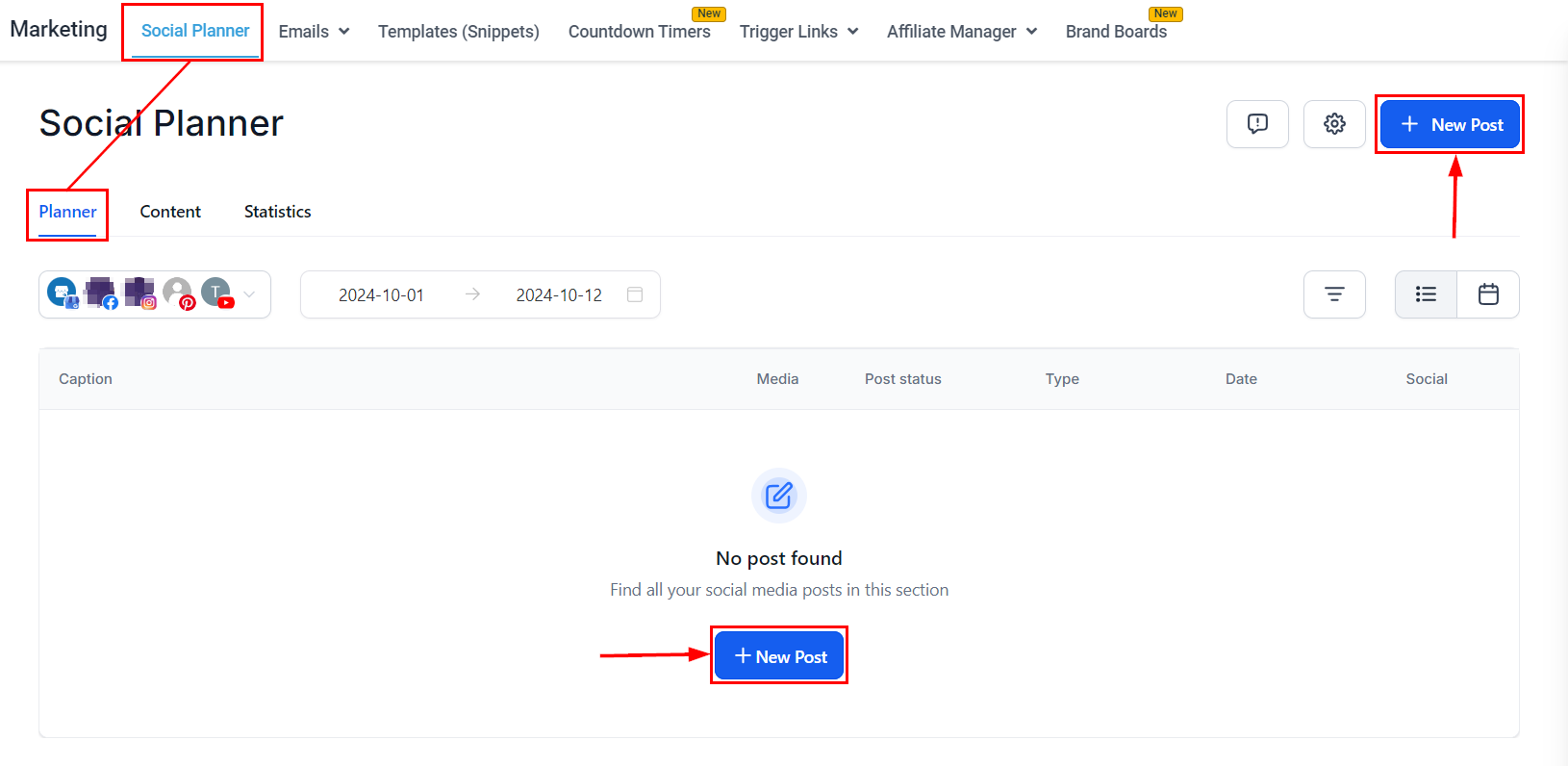Expand the Affiliate Manager menu
Image resolution: width=1568 pixels, height=766 pixels.
click(962, 32)
